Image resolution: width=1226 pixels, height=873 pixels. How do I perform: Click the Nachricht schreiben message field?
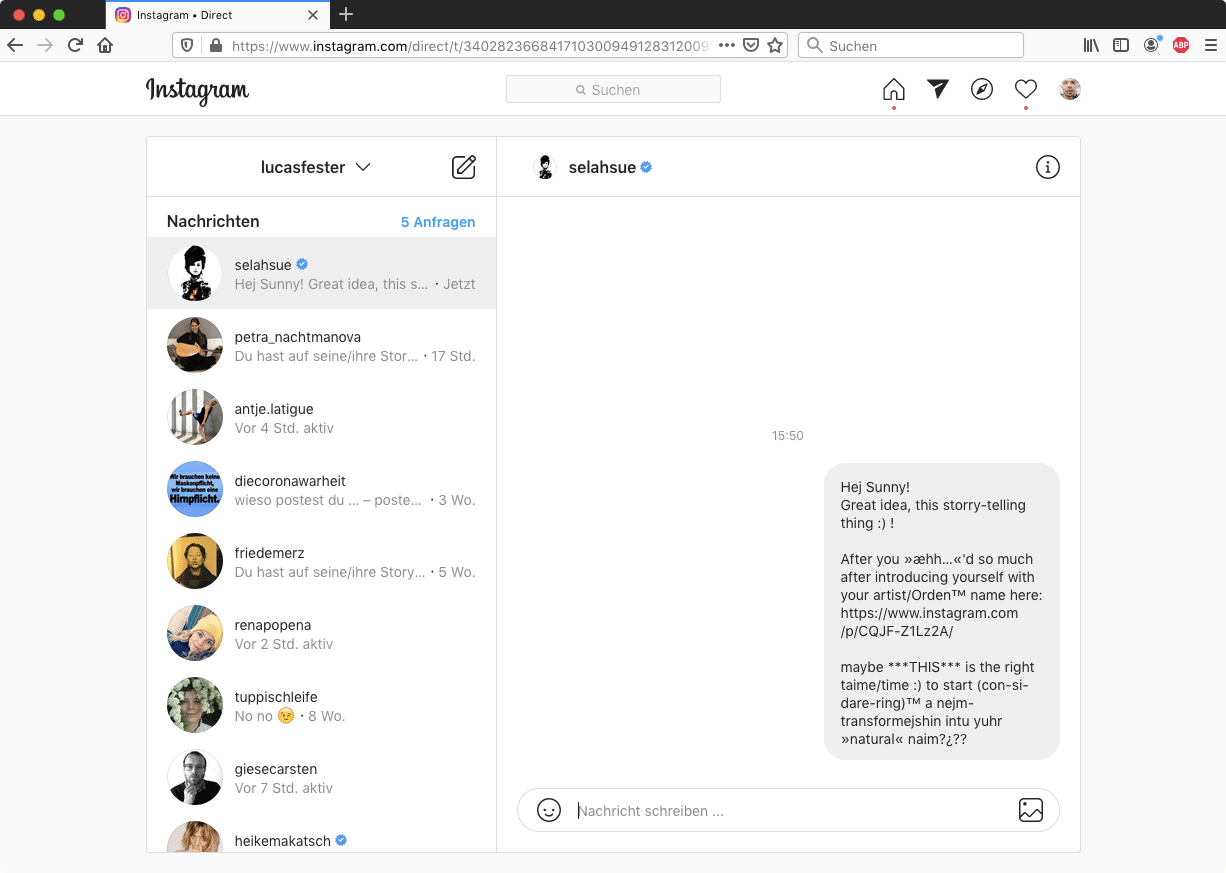(790, 811)
